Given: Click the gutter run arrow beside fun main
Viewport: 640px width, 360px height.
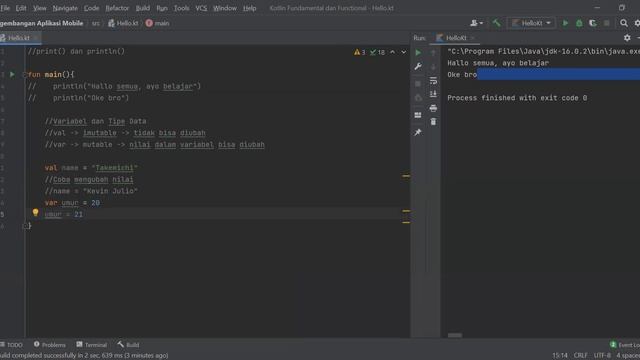Looking at the screenshot, I should [12, 75].
